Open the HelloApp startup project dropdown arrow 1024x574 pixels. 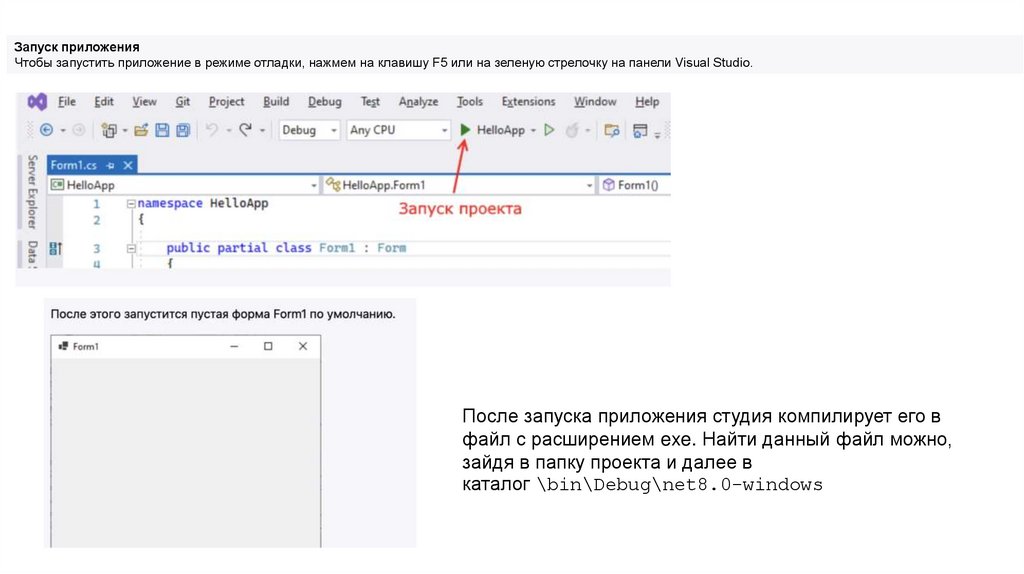[533, 131]
